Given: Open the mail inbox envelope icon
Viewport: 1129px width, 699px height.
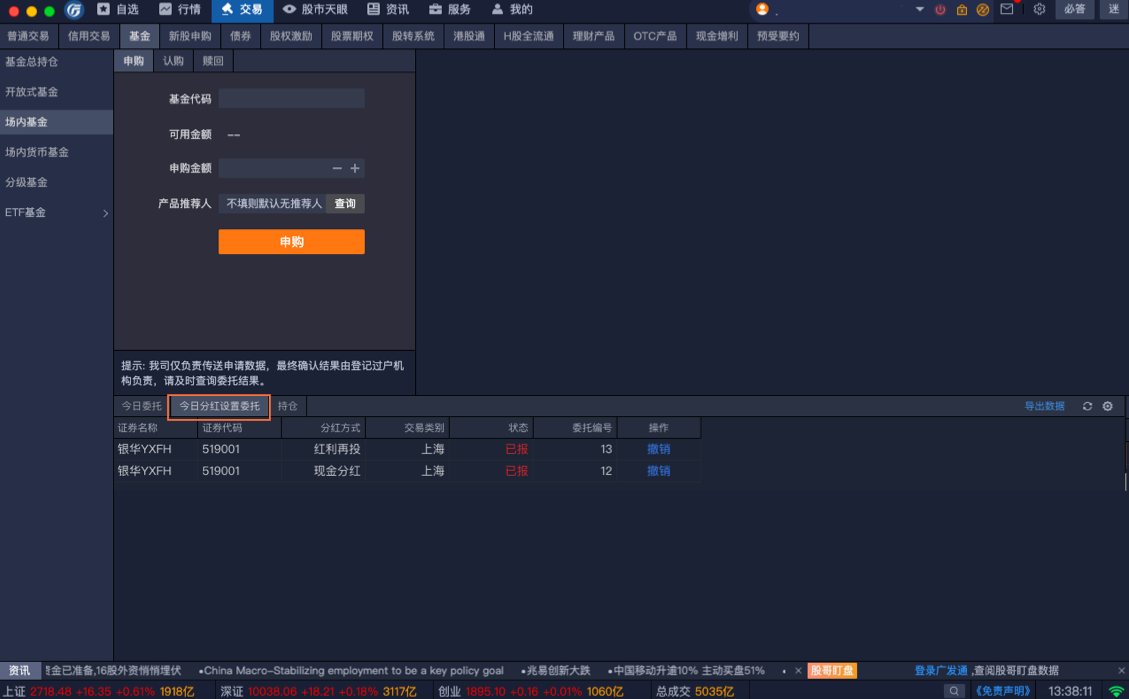Looking at the screenshot, I should point(1007,10).
